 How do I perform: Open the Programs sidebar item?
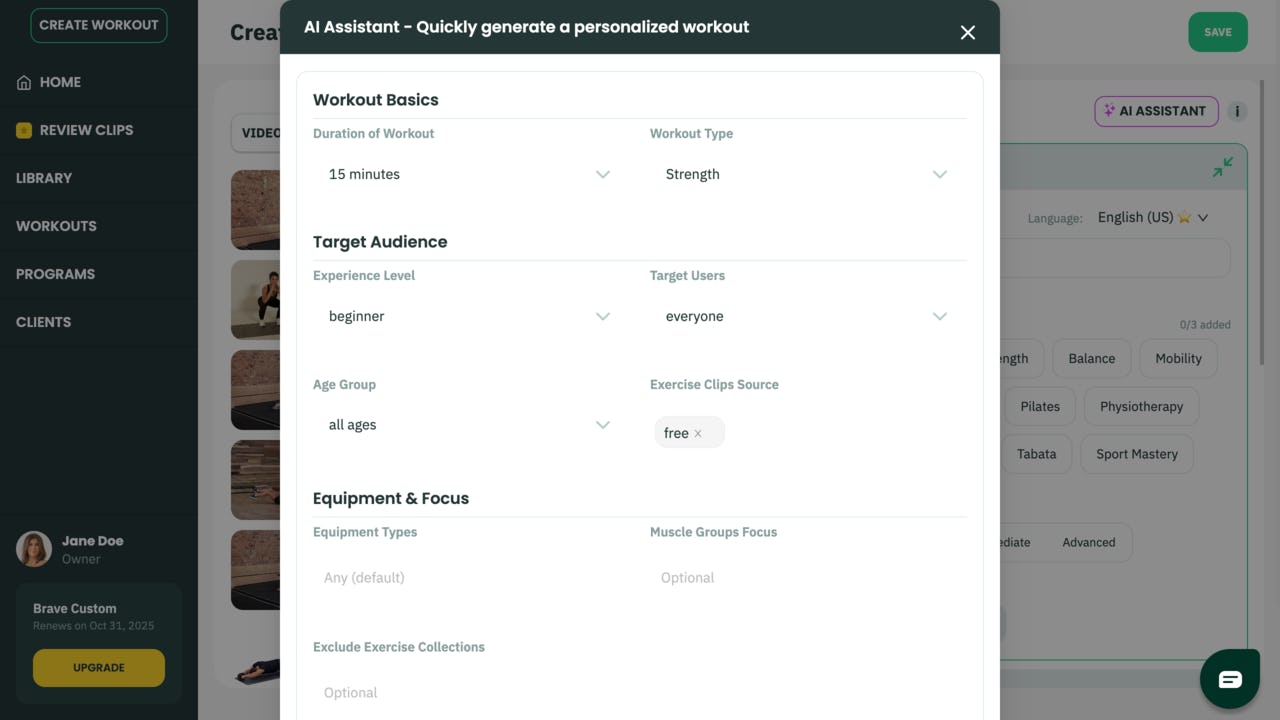(x=55, y=274)
